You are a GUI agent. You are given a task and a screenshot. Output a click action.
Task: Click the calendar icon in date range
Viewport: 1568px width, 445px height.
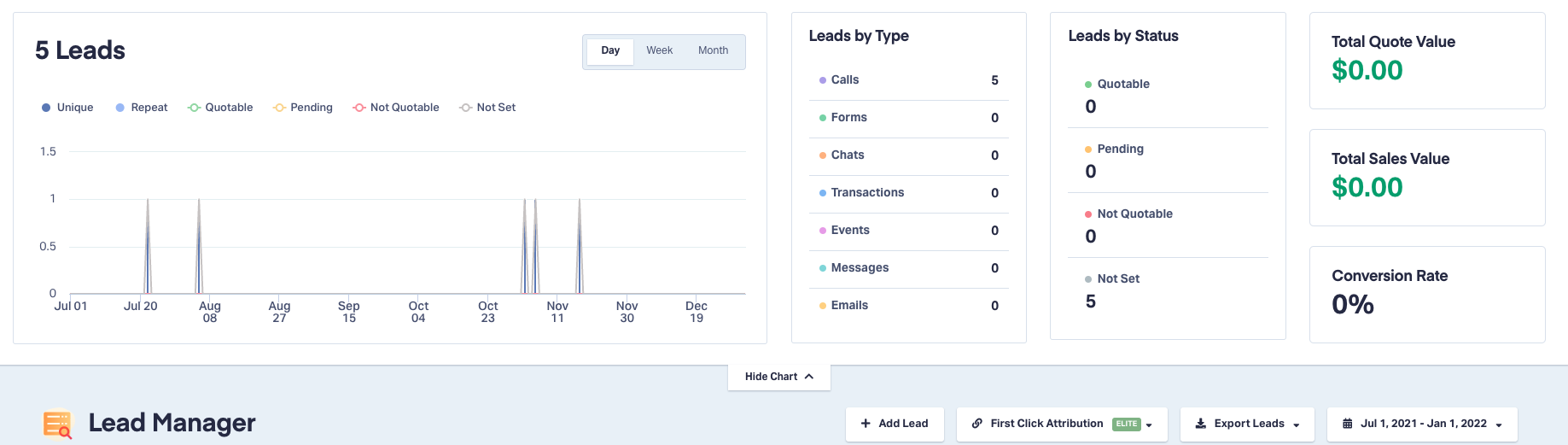point(1348,424)
